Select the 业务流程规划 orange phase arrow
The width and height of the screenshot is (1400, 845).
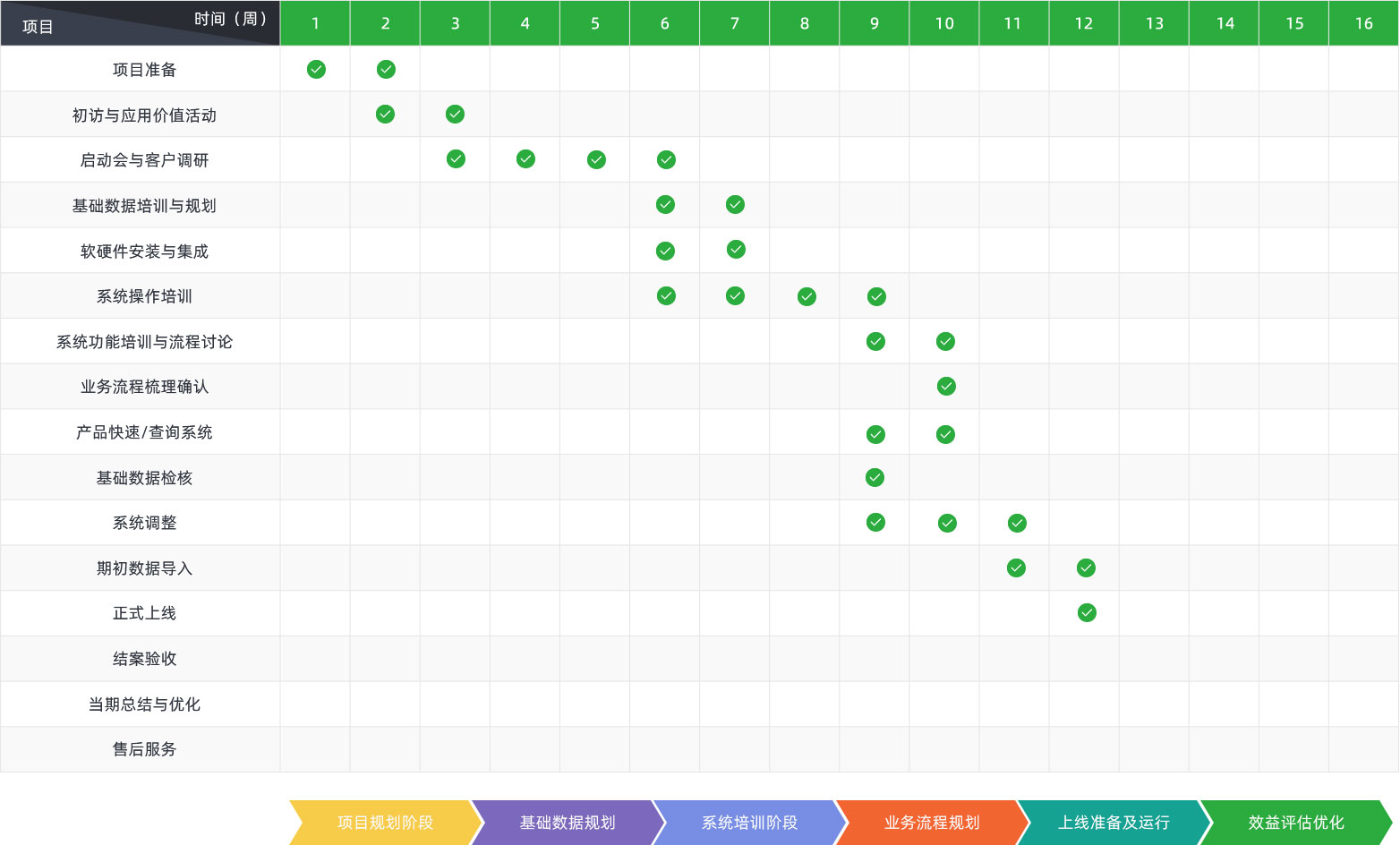coord(931,823)
